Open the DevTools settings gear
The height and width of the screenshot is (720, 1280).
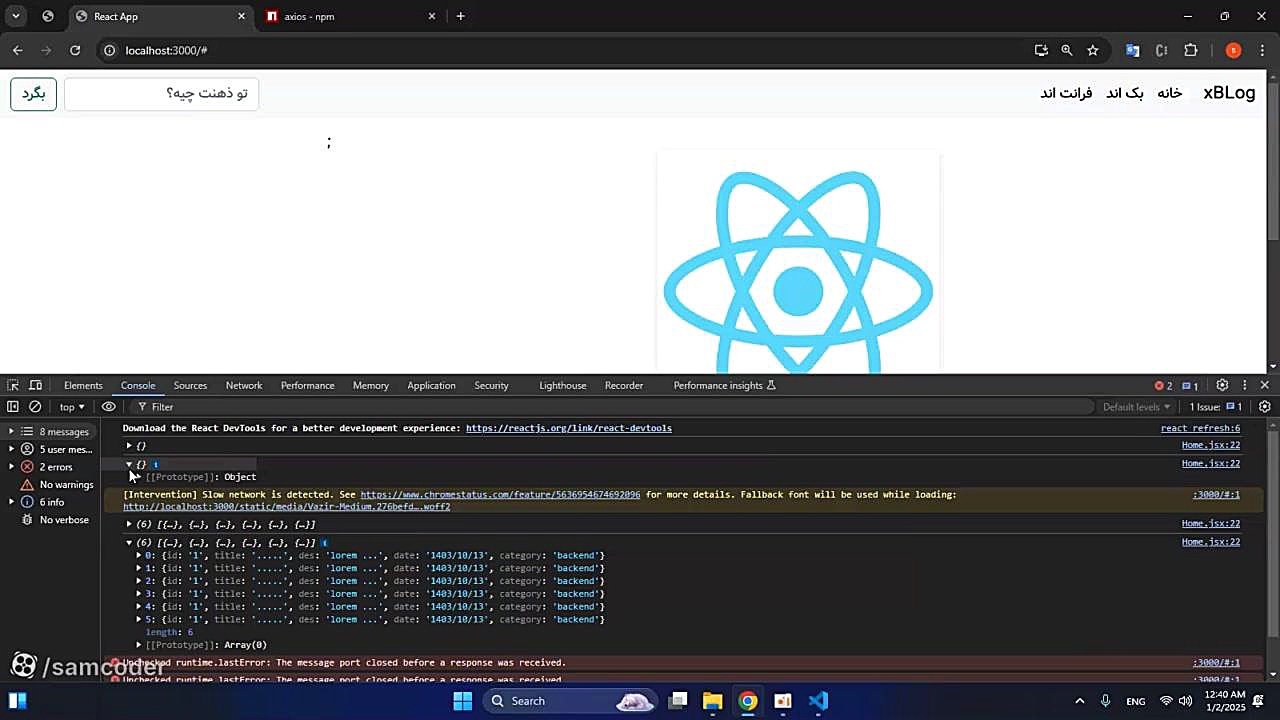1222,385
